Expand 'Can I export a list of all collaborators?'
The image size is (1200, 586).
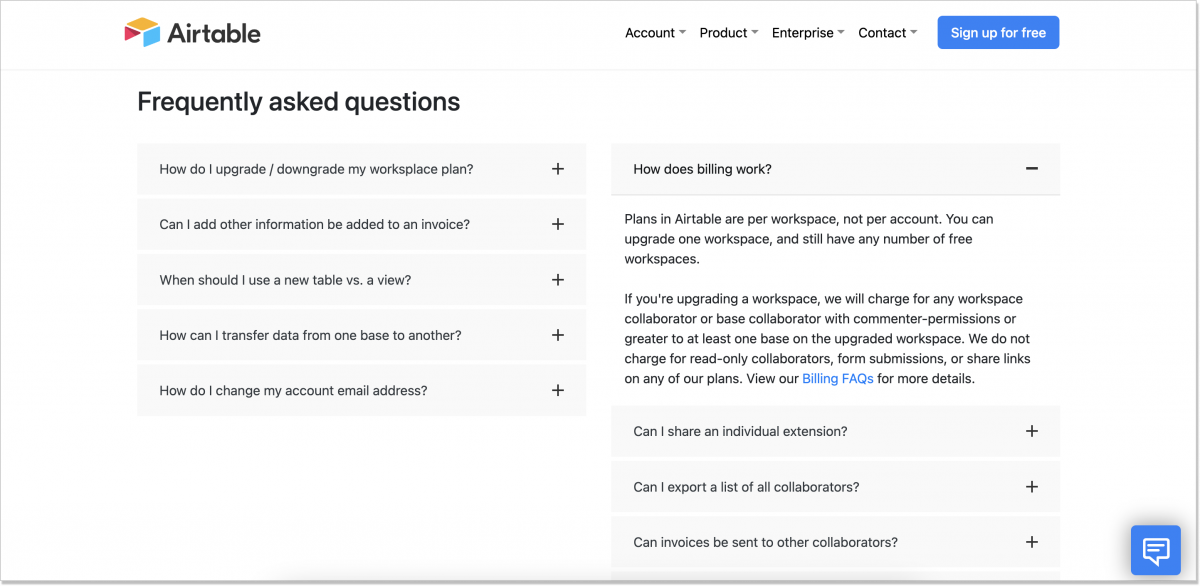(x=835, y=486)
